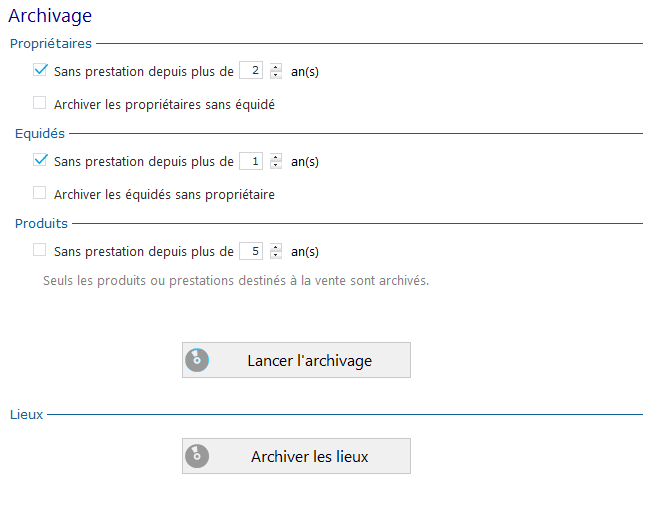
Task: Click the Archiver les équidés sans propriétaire label
Action: [164, 194]
